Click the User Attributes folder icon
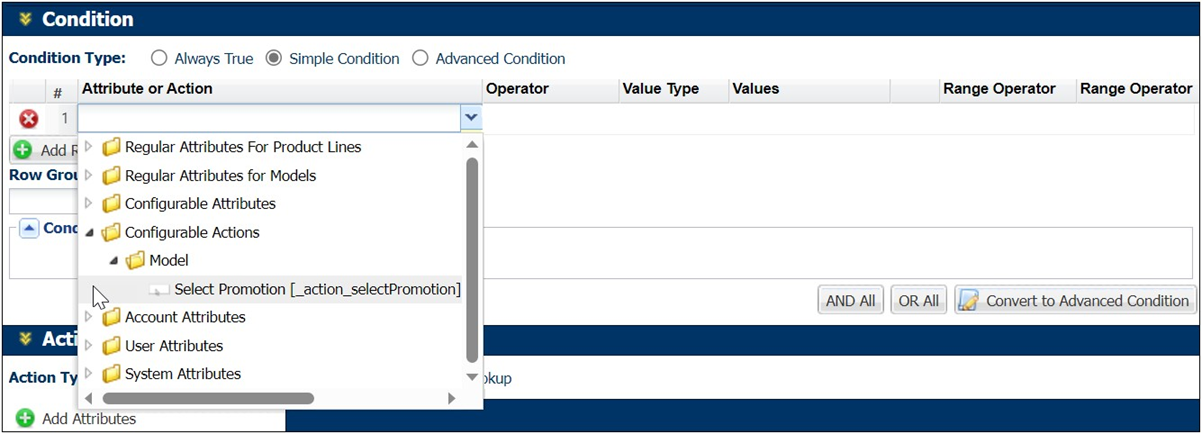Image resolution: width=1202 pixels, height=434 pixels. click(111, 346)
